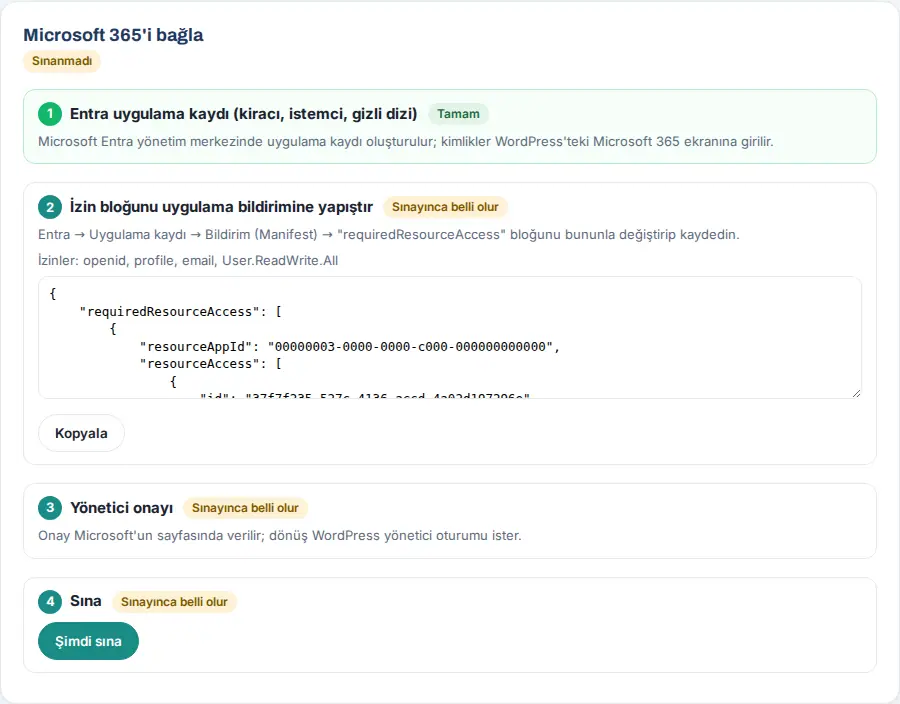
Task: Click the 'Onay Microsoft'un sayfasında verilir' description
Action: pyautogui.click(x=280, y=536)
